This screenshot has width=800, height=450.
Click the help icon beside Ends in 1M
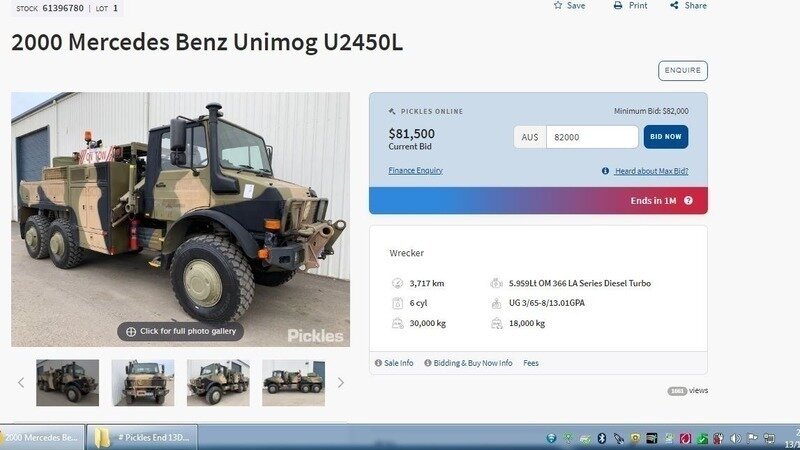tap(688, 201)
